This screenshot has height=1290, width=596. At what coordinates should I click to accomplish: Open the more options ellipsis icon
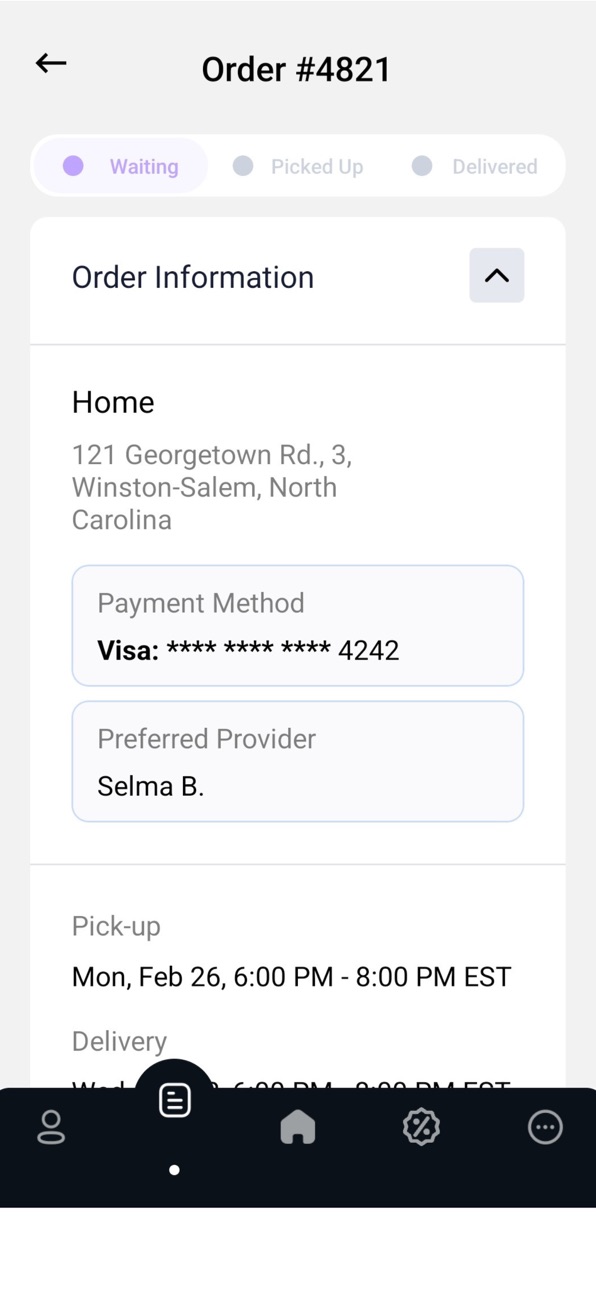click(x=545, y=1127)
